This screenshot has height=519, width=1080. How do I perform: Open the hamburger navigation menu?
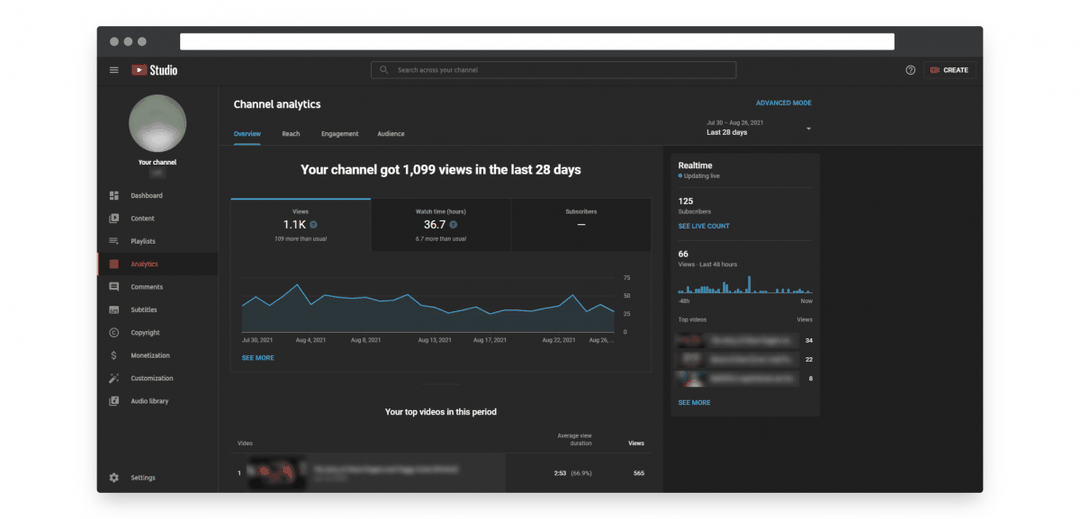pyautogui.click(x=114, y=70)
